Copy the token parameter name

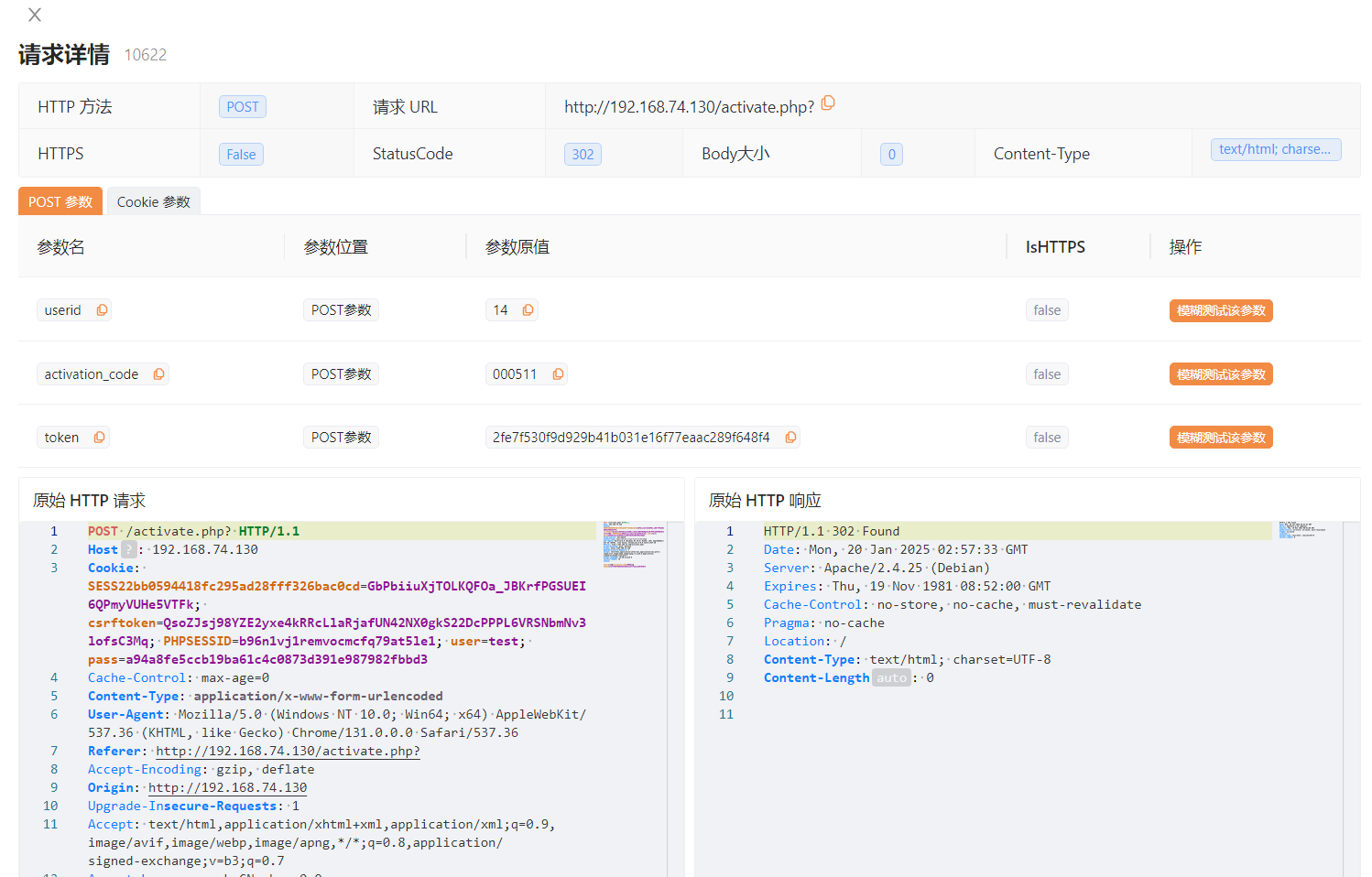(99, 438)
